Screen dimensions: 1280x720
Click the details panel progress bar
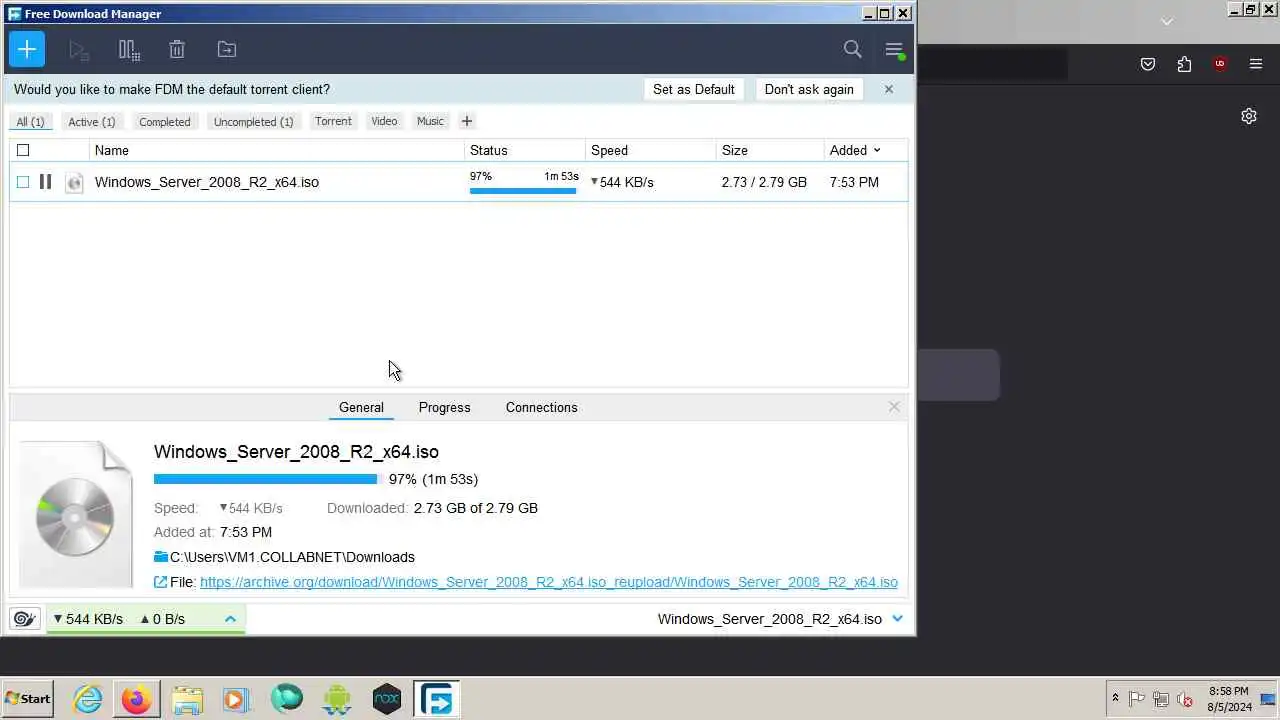pos(267,479)
